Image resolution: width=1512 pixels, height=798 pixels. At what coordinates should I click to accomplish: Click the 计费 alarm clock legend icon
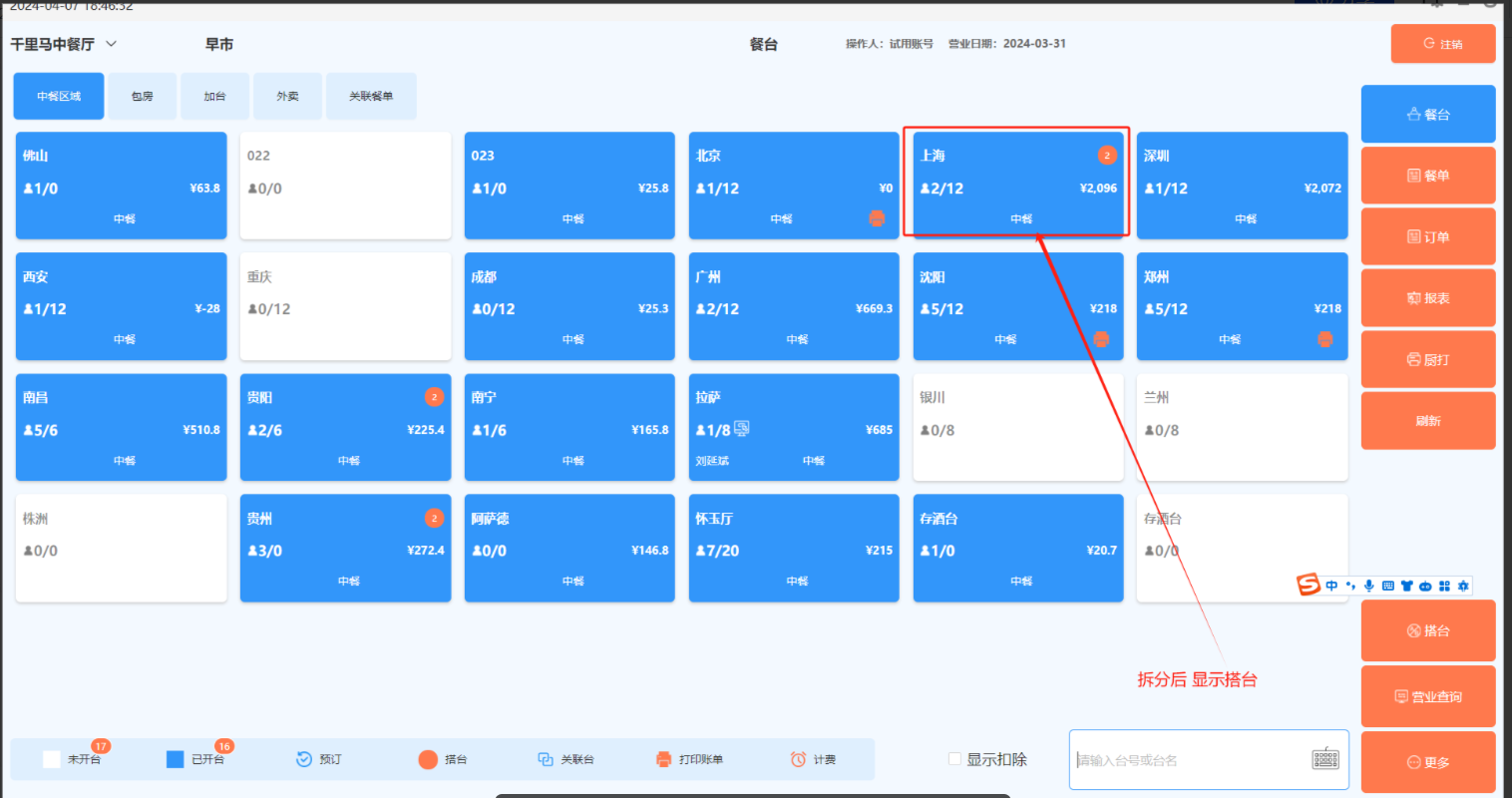[798, 759]
